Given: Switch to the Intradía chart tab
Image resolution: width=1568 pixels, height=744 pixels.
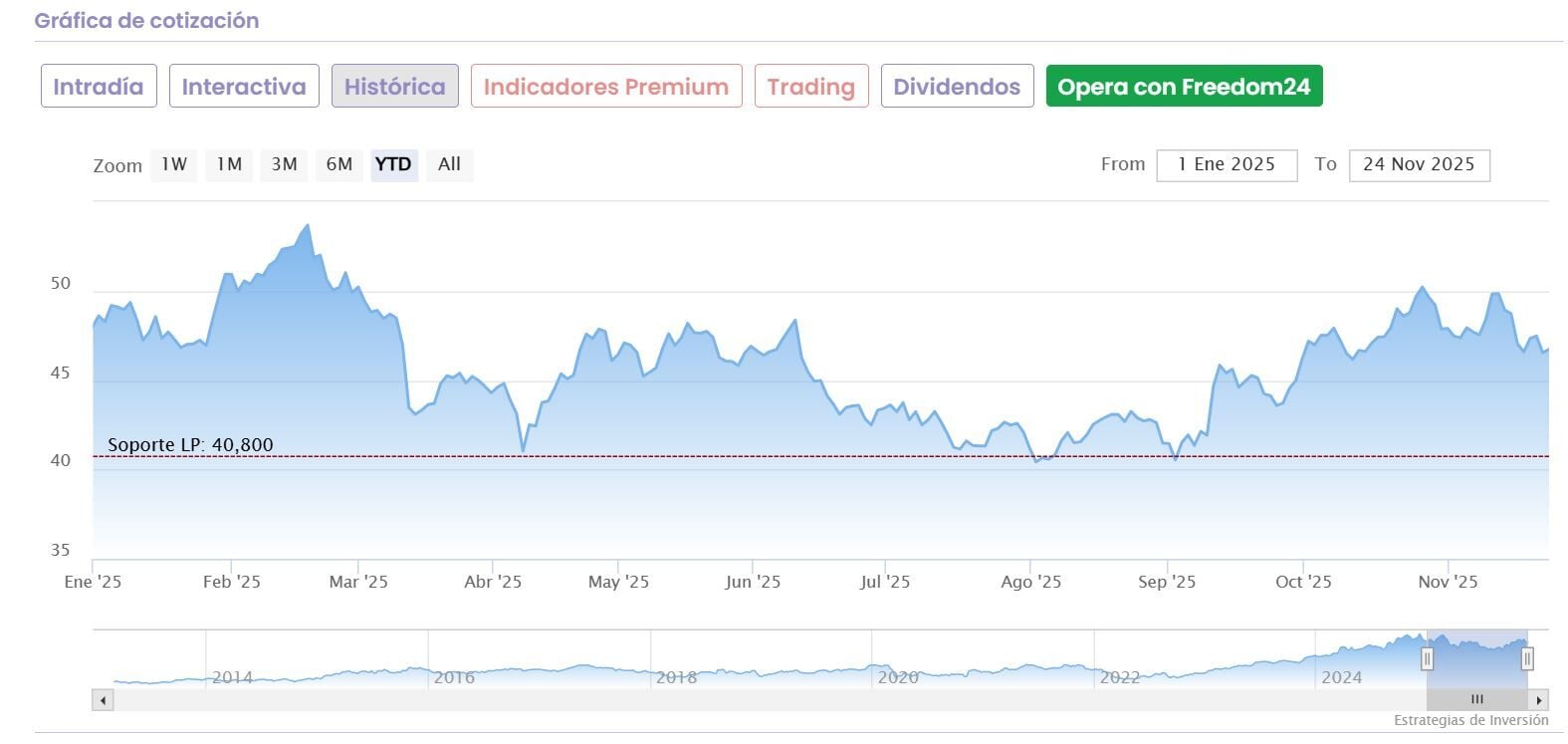Looking at the screenshot, I should click(99, 87).
